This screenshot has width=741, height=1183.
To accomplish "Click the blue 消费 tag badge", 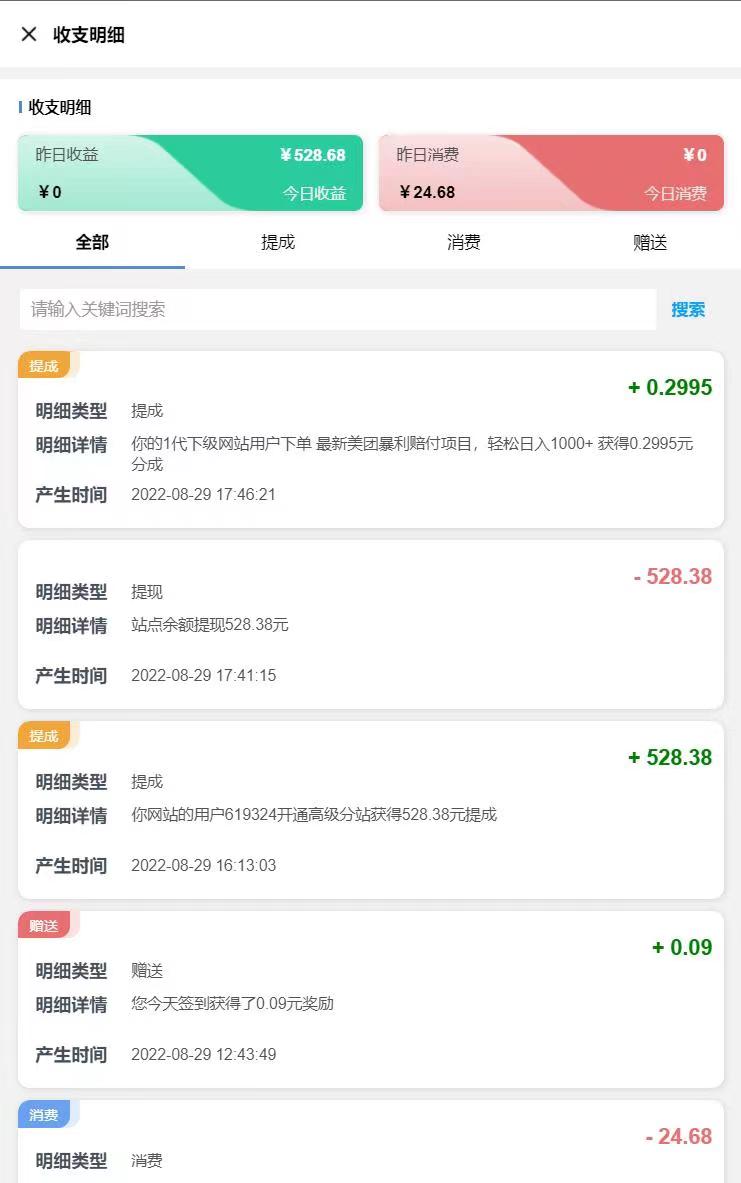I will 44,1115.
